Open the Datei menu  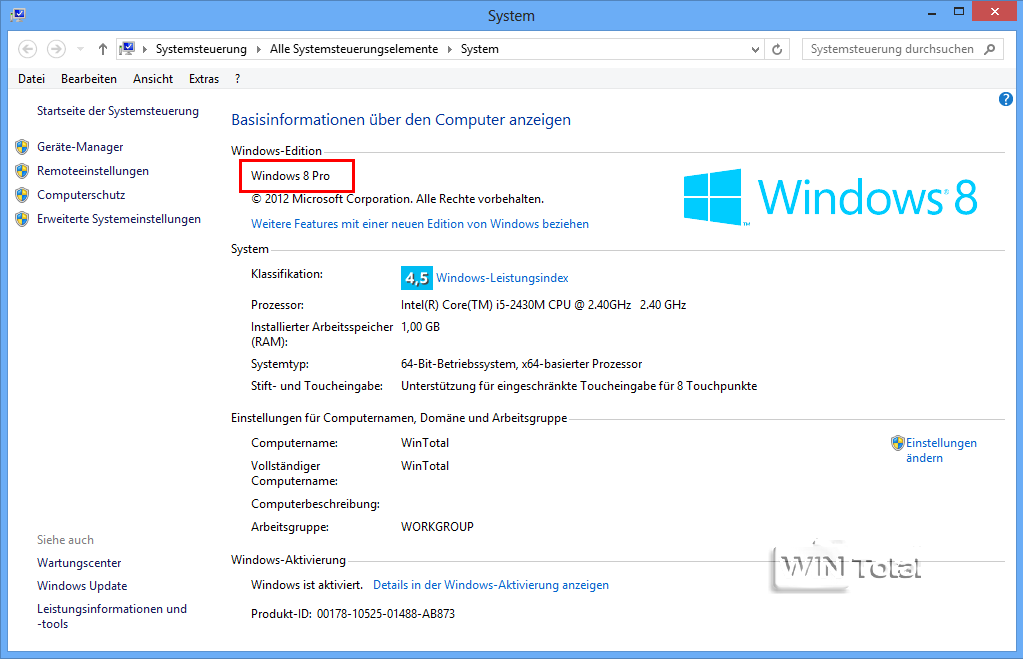click(x=31, y=79)
